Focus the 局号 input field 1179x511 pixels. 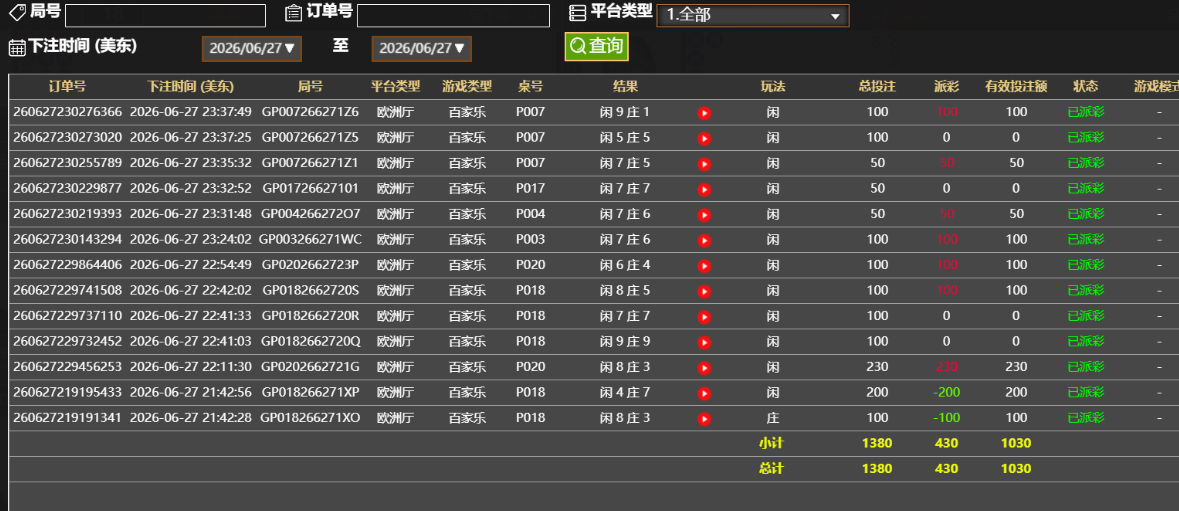(165, 15)
